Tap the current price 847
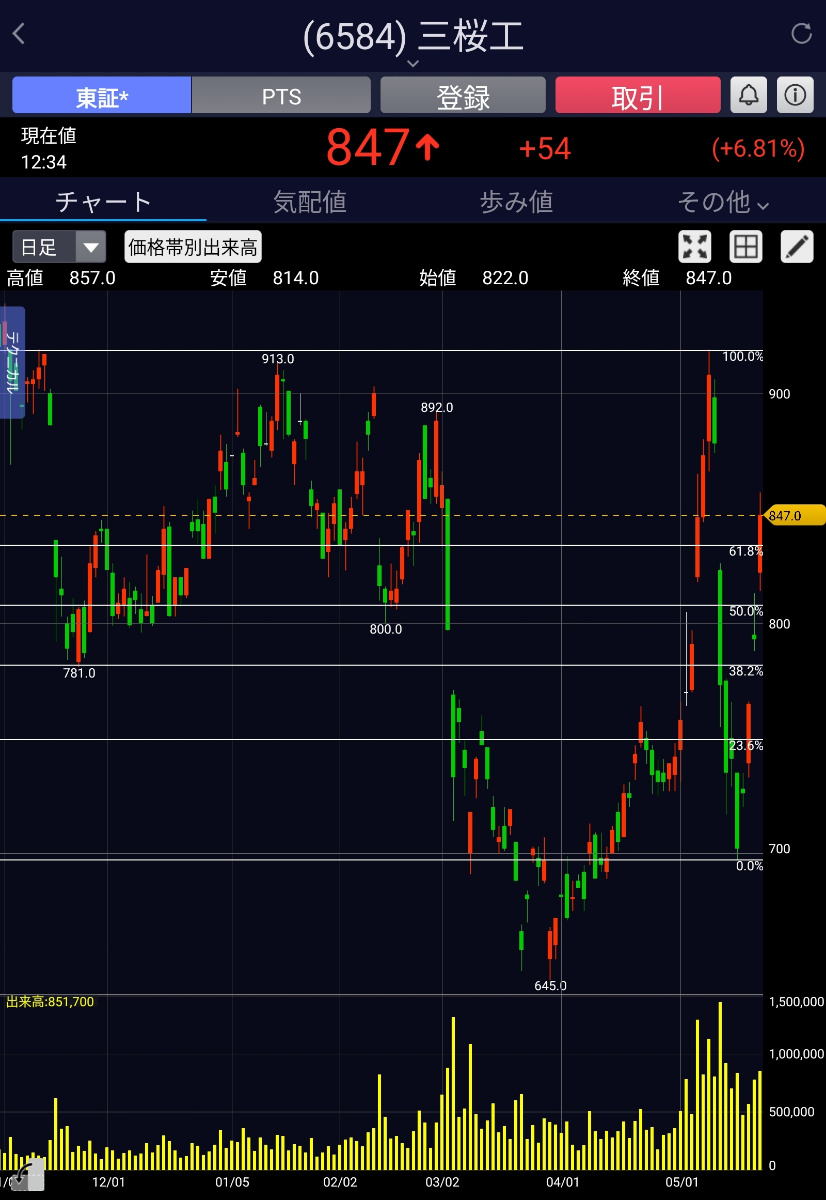Image resolution: width=826 pixels, height=1200 pixels. pyautogui.click(x=368, y=148)
